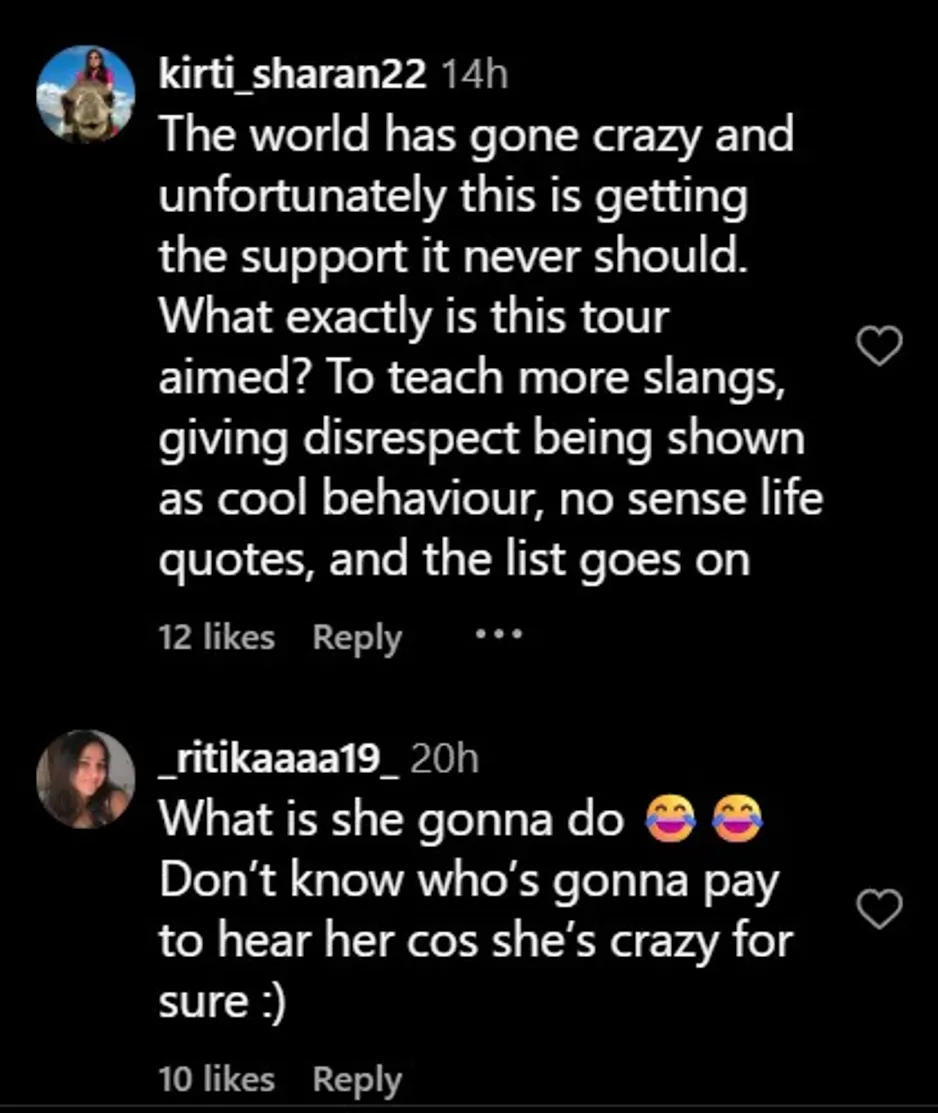The height and width of the screenshot is (1113, 938).
Task: Open kirti_sharan22's profile picture
Action: point(85,93)
